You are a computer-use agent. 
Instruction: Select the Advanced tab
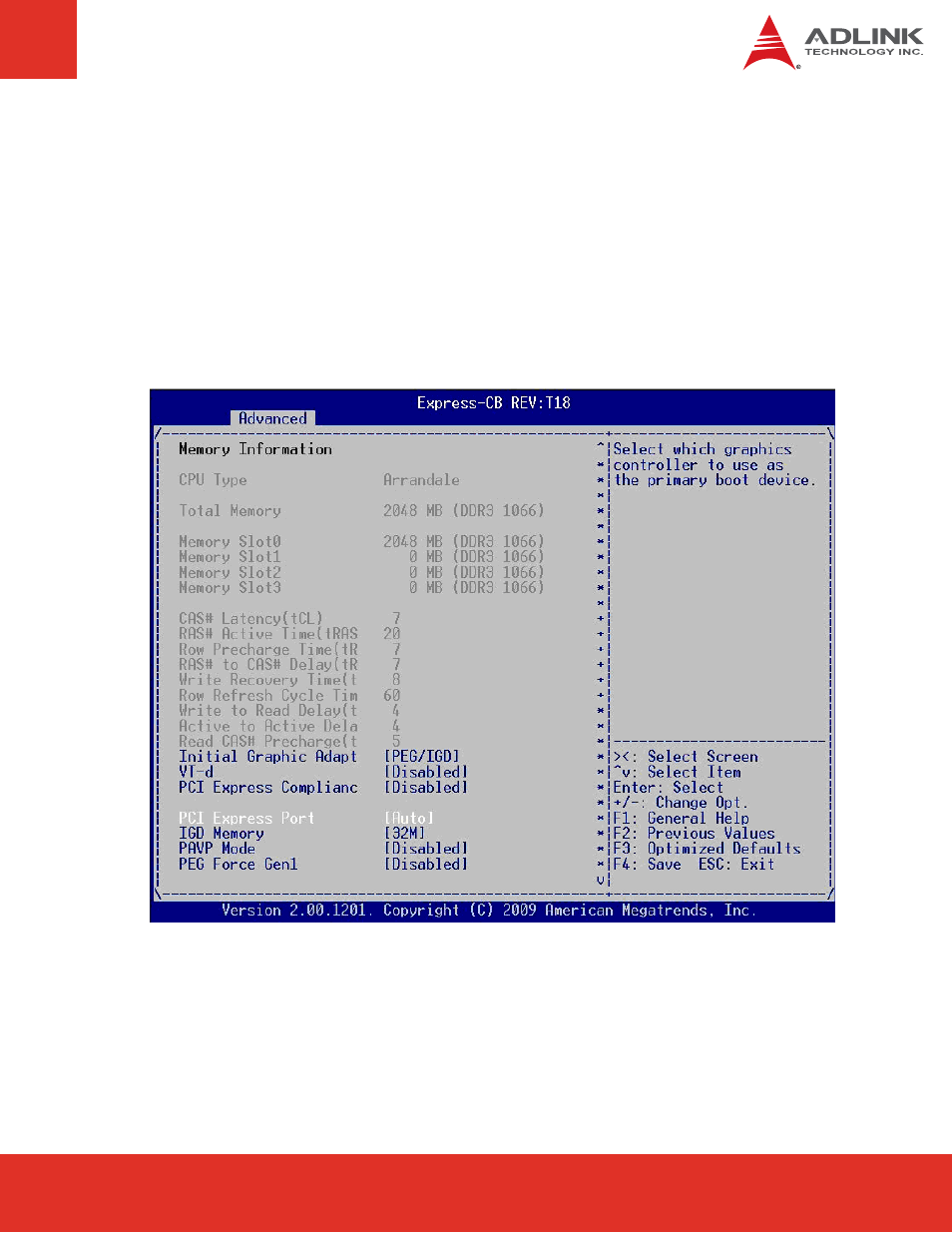(x=272, y=418)
